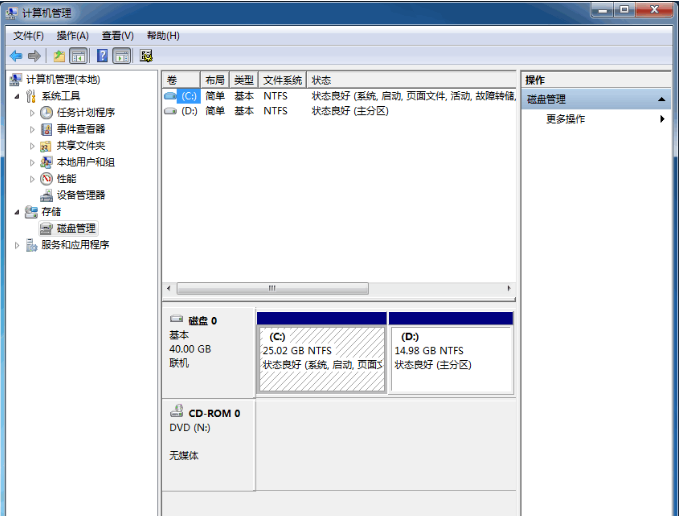Viewport: 679px width, 516px height.
Task: Click the Back arrow in toolbar
Action: 16,56
